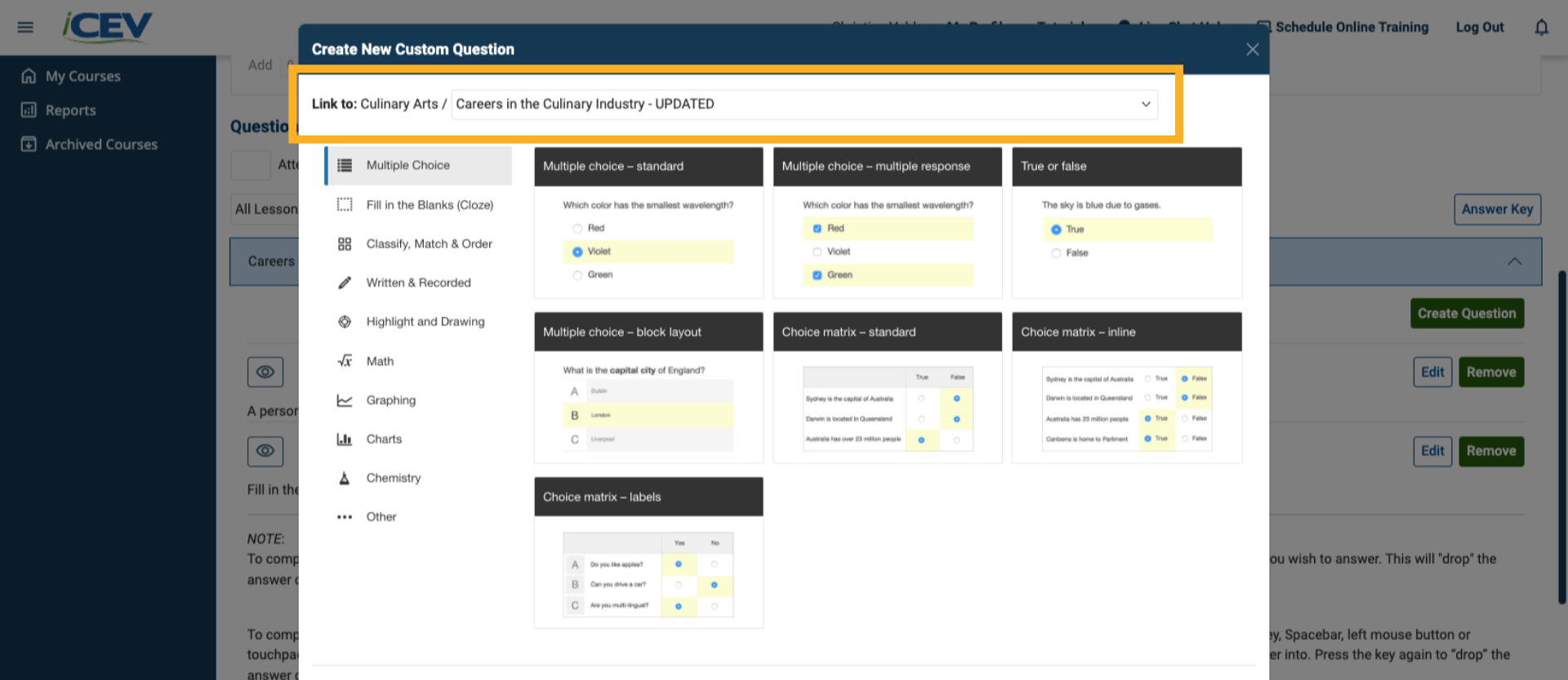Check the Red checkbox in multiple response preview
The image size is (1568, 680).
point(817,229)
